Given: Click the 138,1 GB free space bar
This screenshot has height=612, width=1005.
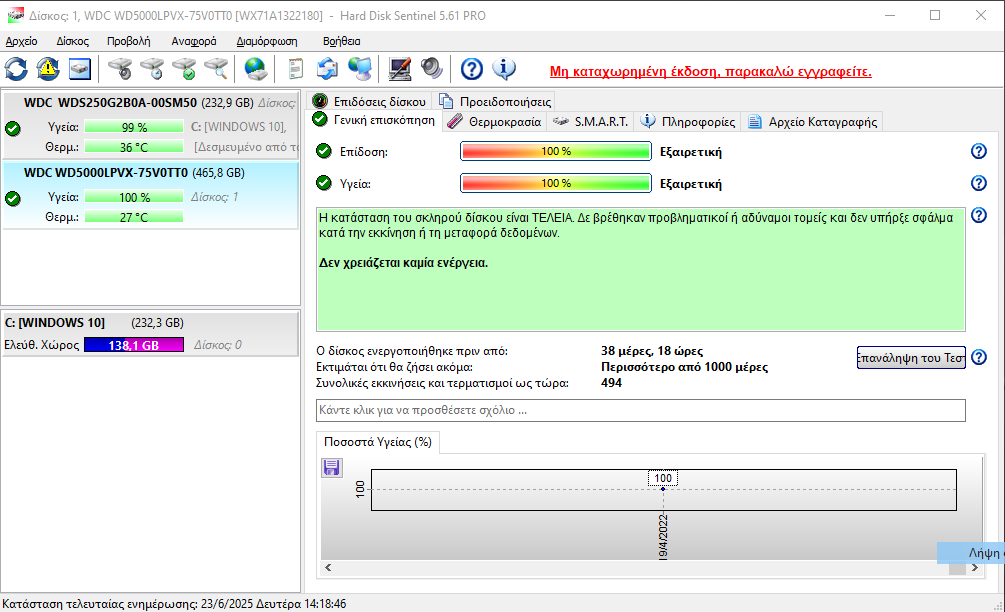Looking at the screenshot, I should click(x=134, y=345).
